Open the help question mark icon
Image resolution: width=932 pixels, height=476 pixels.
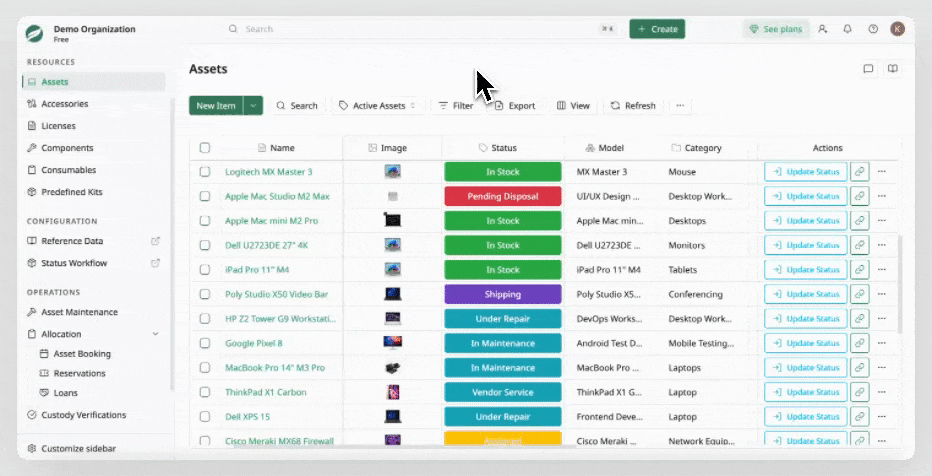click(x=873, y=29)
